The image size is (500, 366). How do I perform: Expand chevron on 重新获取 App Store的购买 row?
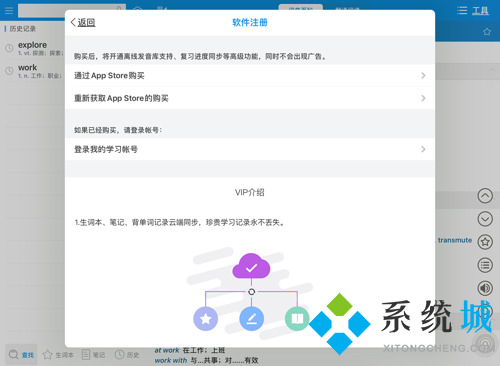coord(423,98)
